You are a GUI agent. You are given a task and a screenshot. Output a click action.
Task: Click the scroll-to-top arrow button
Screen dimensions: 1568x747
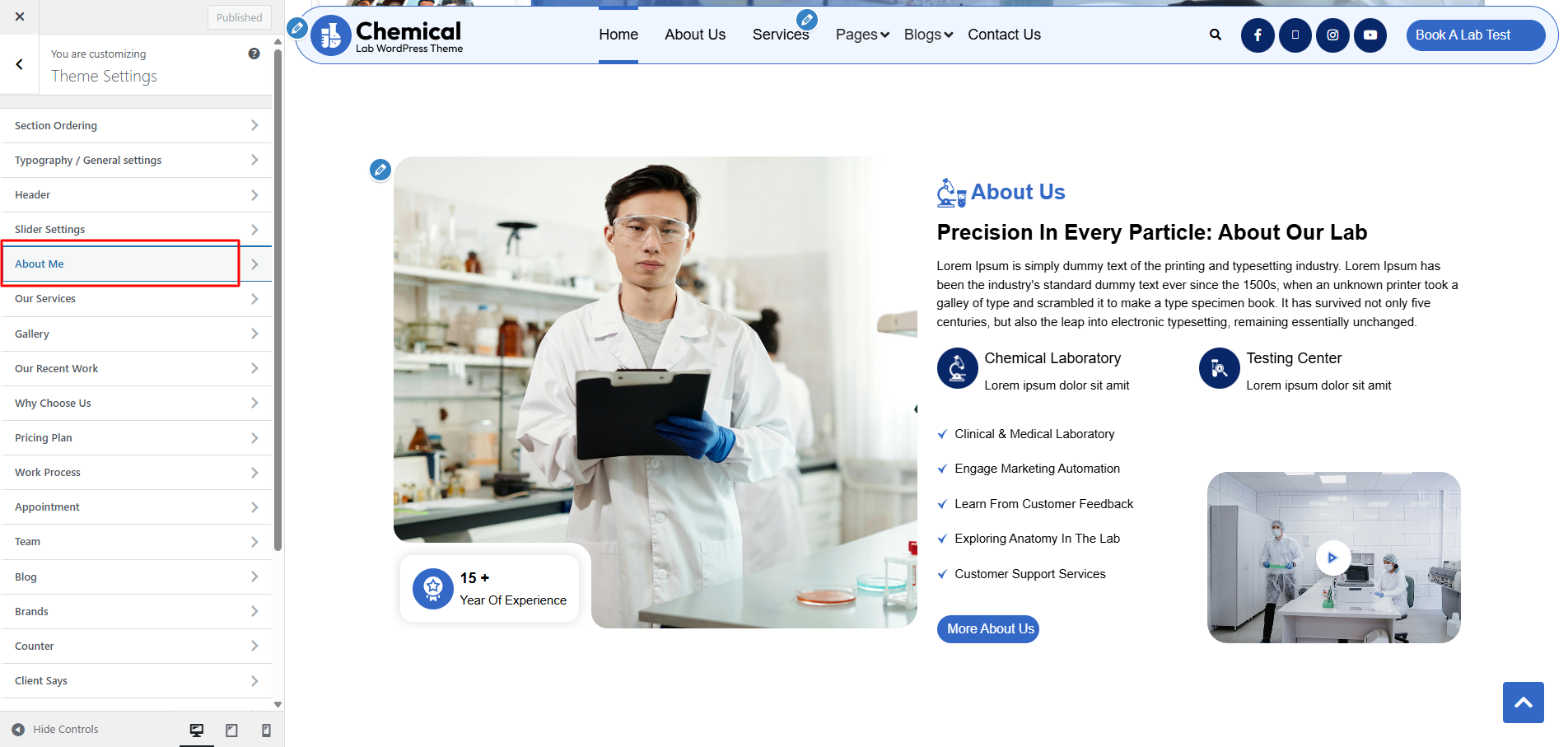pos(1523,702)
